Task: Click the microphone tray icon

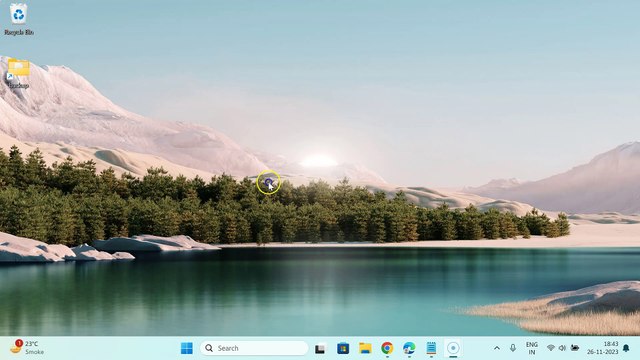Action: click(x=513, y=348)
